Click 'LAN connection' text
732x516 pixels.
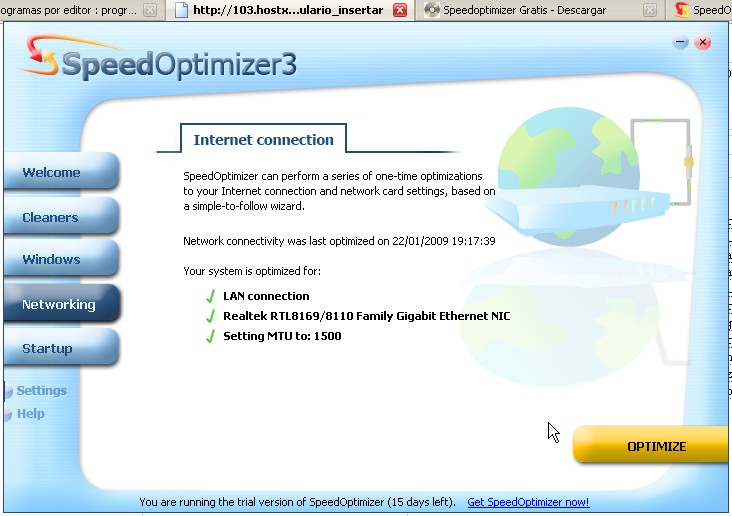click(266, 296)
